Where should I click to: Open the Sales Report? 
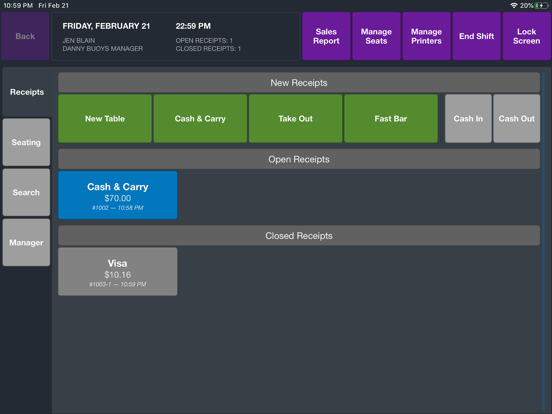326,36
